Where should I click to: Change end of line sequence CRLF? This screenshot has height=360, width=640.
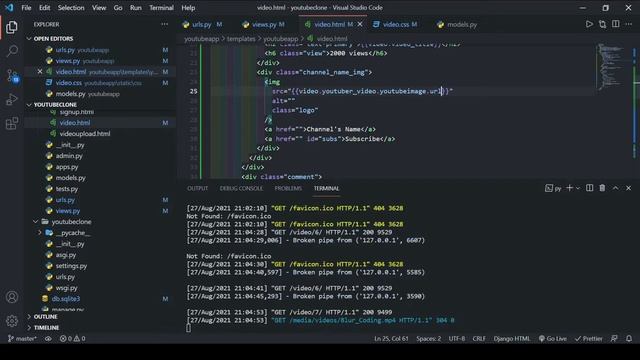point(479,338)
